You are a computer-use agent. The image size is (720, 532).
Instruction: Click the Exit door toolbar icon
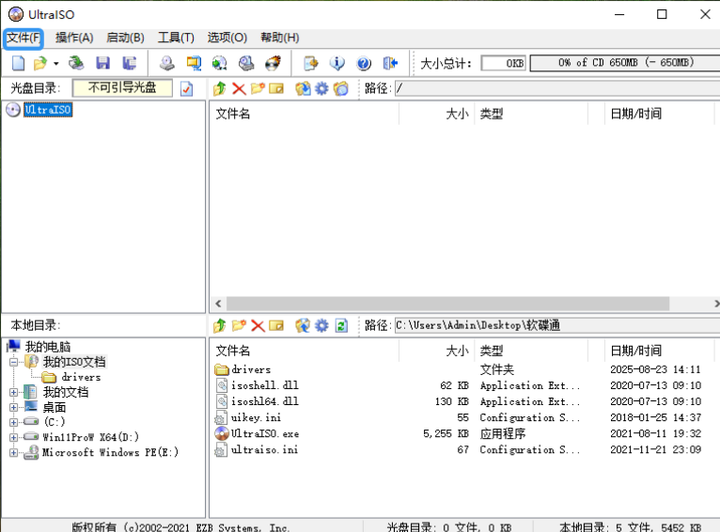[x=390, y=63]
